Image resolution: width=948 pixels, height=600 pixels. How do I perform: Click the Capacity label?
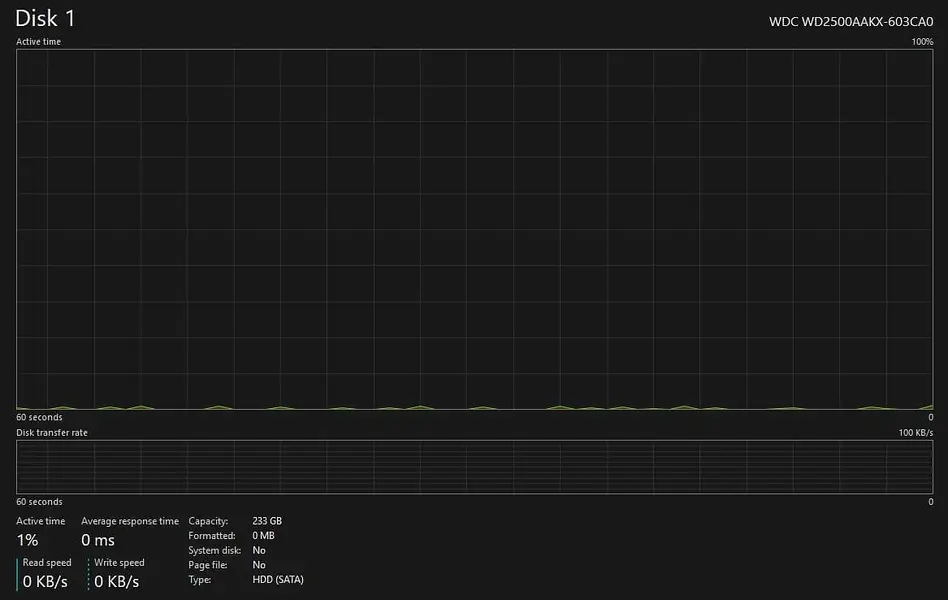(208, 521)
